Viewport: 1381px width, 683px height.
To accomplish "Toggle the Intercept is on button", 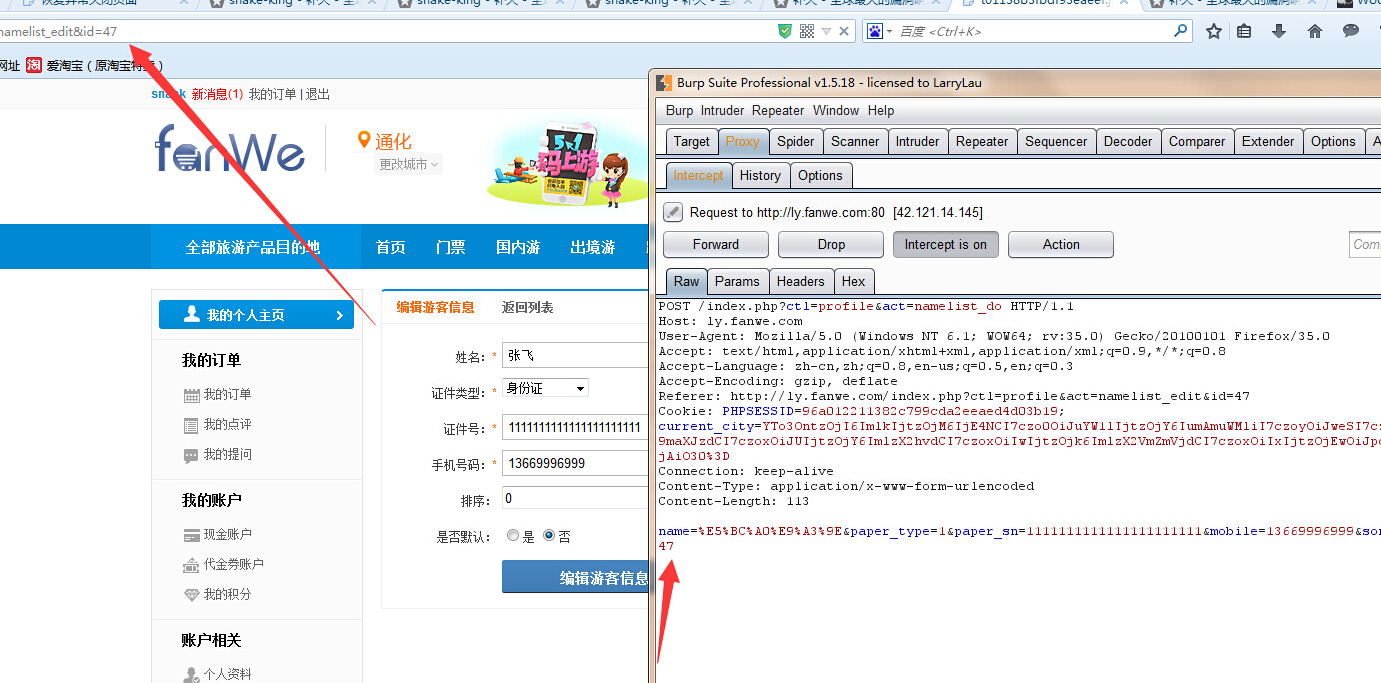I will (946, 245).
